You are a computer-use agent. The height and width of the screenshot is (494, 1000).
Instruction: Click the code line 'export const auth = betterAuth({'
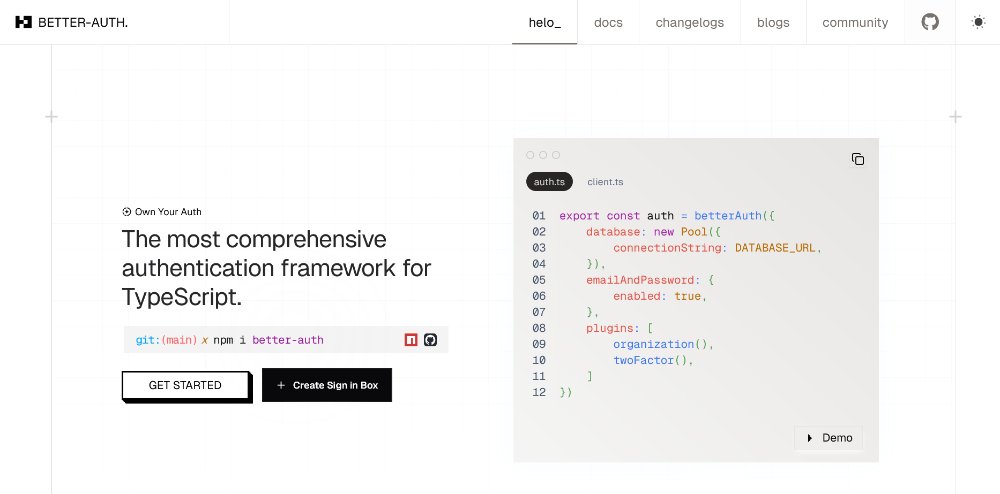pos(667,215)
